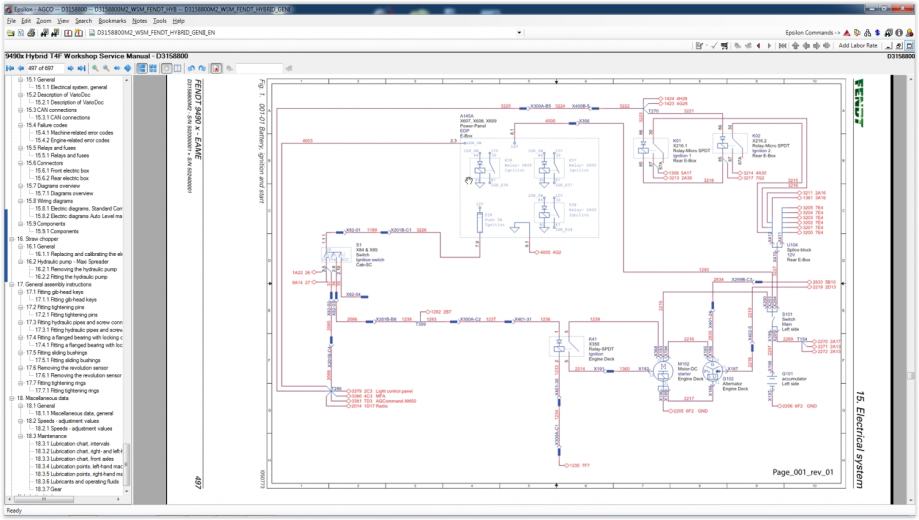Click the red warning triangle Epsilon command
The height and width of the screenshot is (520, 919).
point(846,32)
